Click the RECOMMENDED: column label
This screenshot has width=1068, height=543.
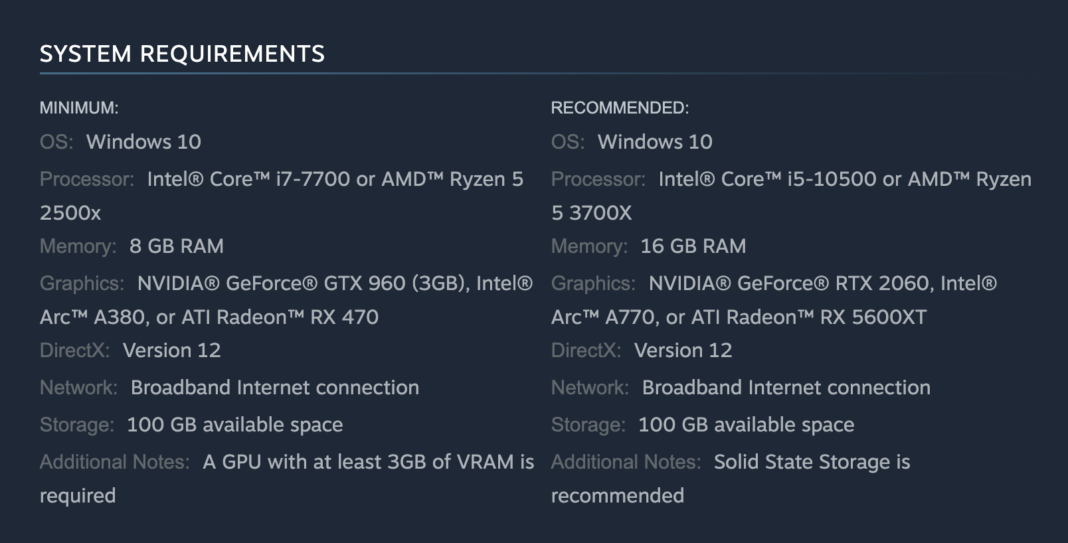tap(620, 108)
